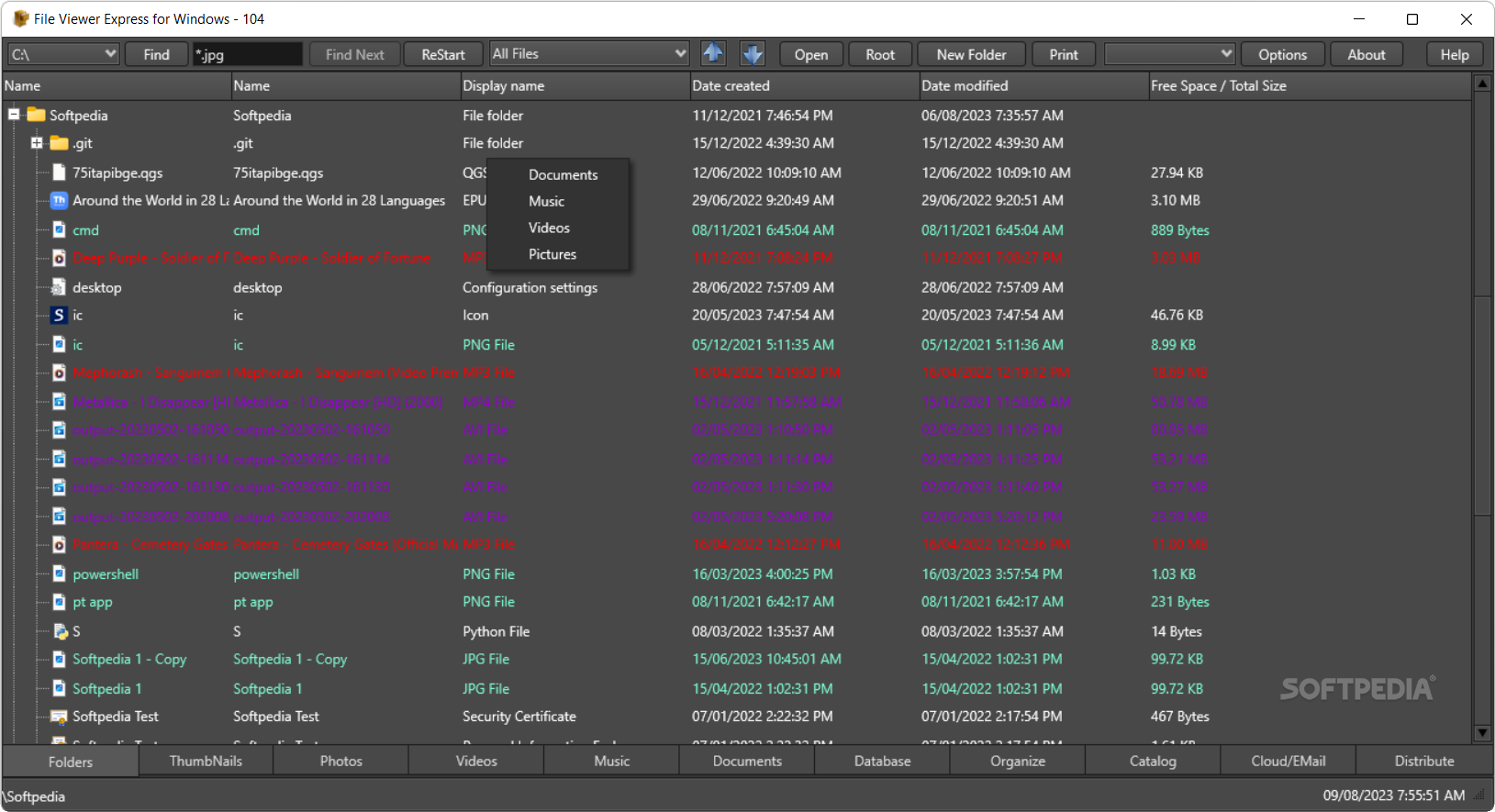Viewport: 1495px width, 812px height.
Task: Click the Find button
Action: click(x=156, y=54)
